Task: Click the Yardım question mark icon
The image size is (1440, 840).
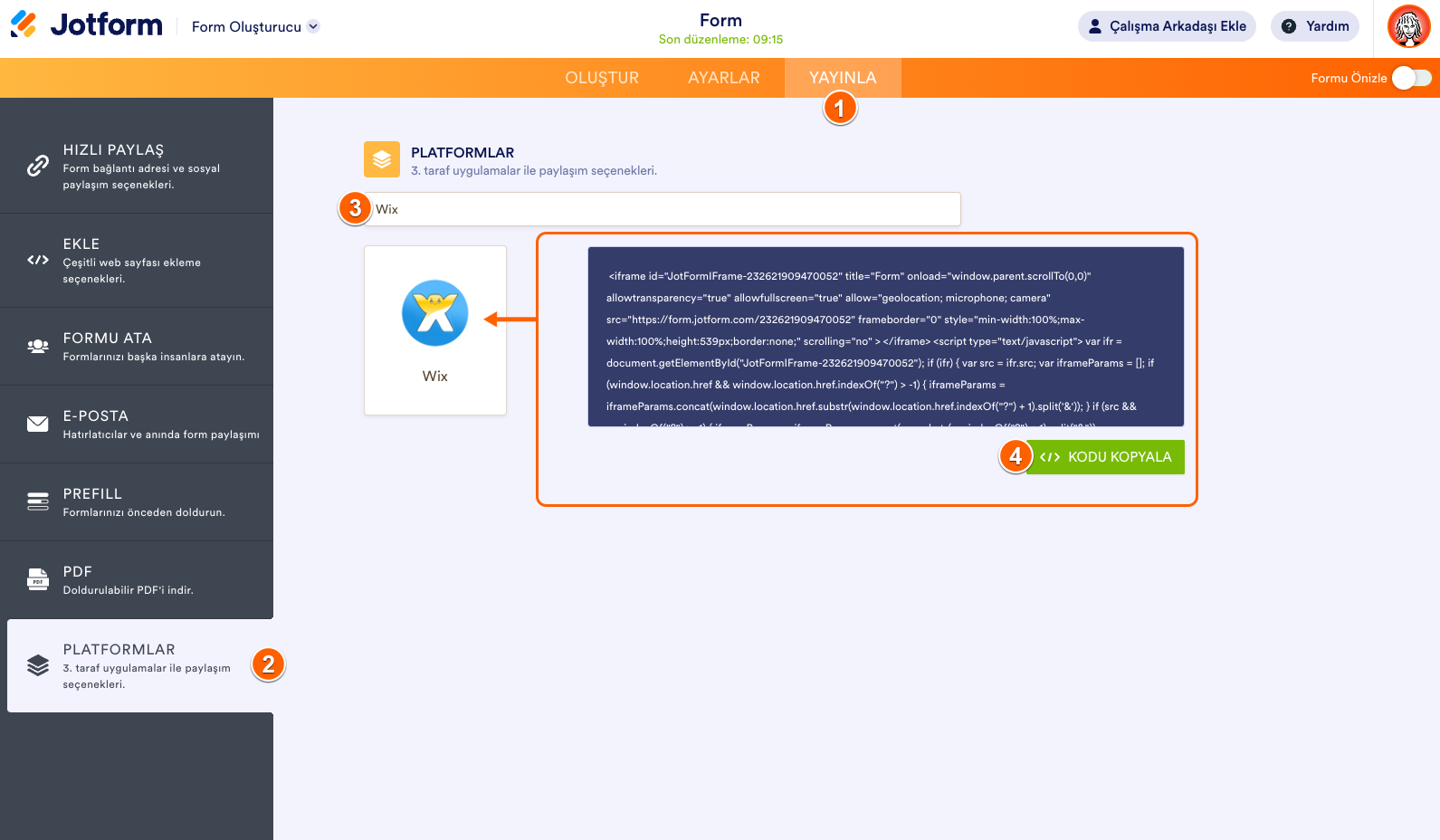Action: click(x=1289, y=26)
